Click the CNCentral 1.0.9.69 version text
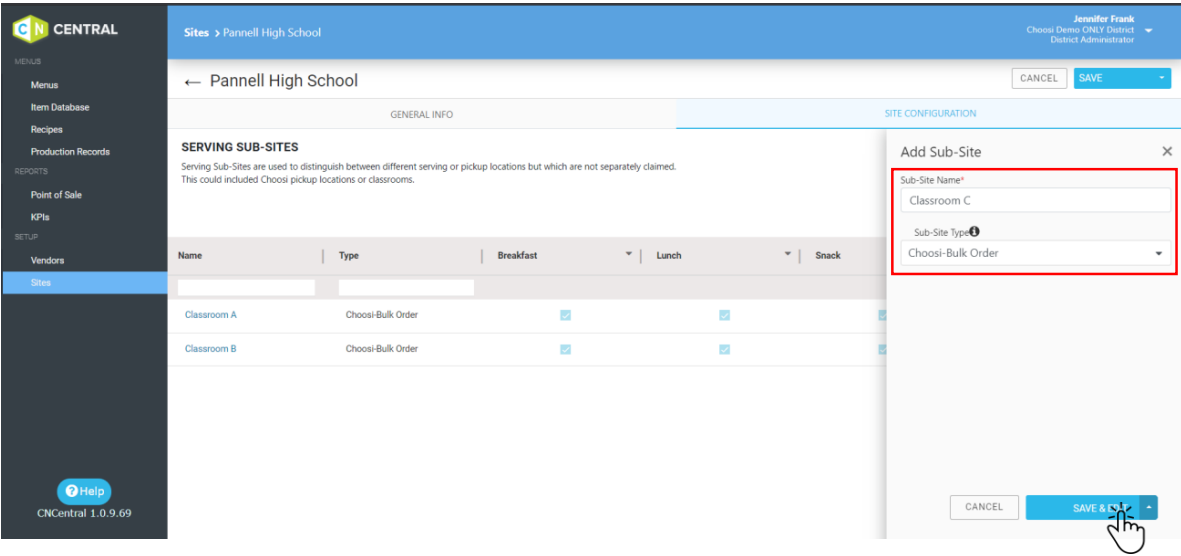 point(84,514)
